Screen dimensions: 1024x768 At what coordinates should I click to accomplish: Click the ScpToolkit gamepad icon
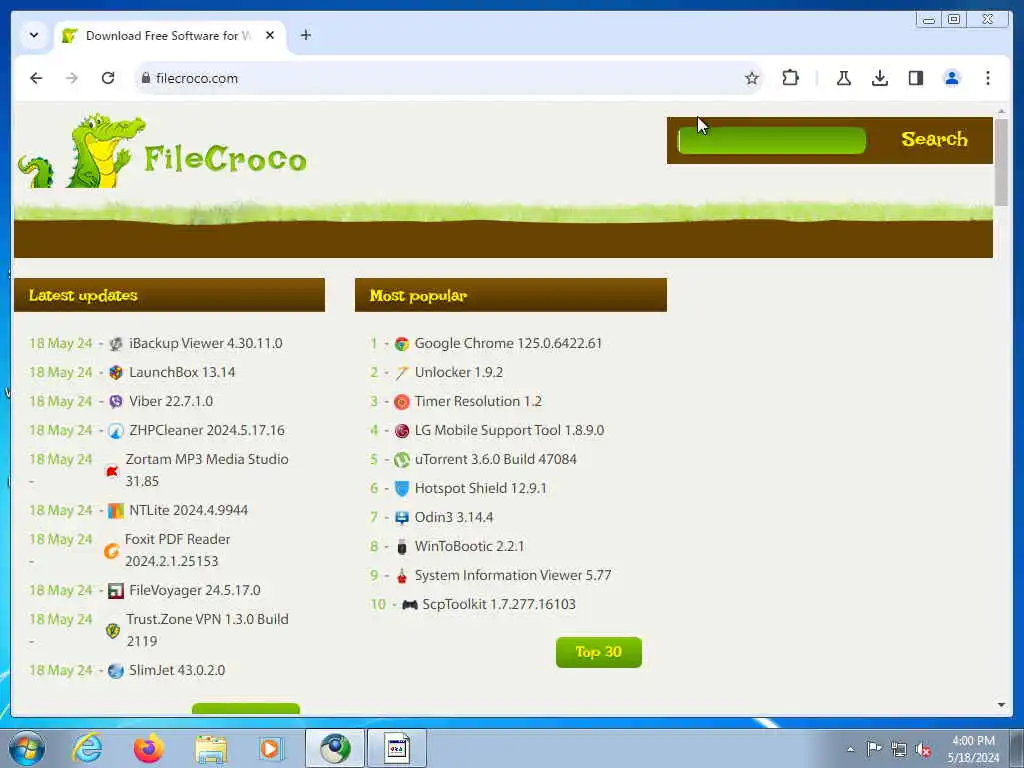(409, 605)
